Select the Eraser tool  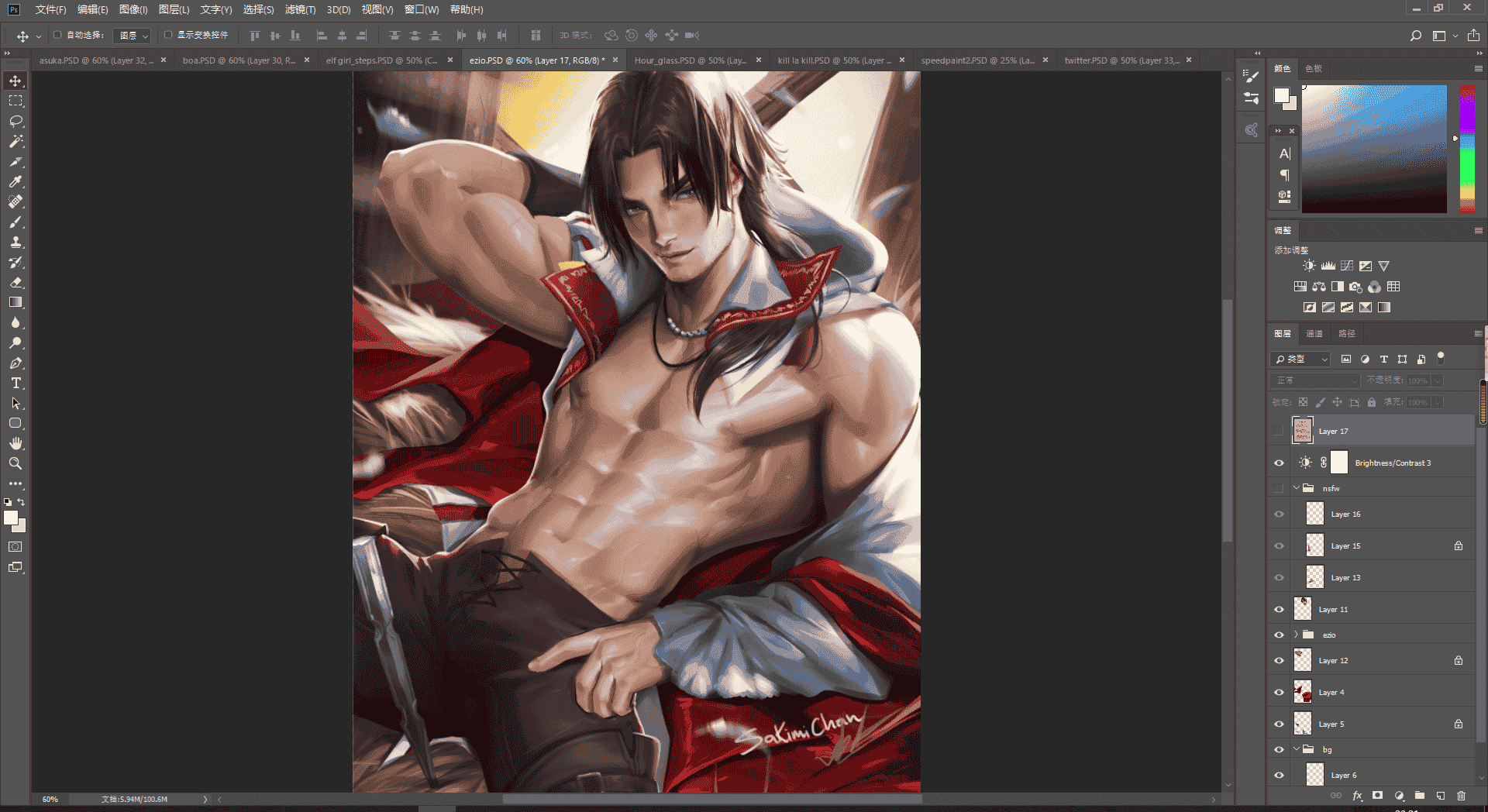(x=15, y=283)
